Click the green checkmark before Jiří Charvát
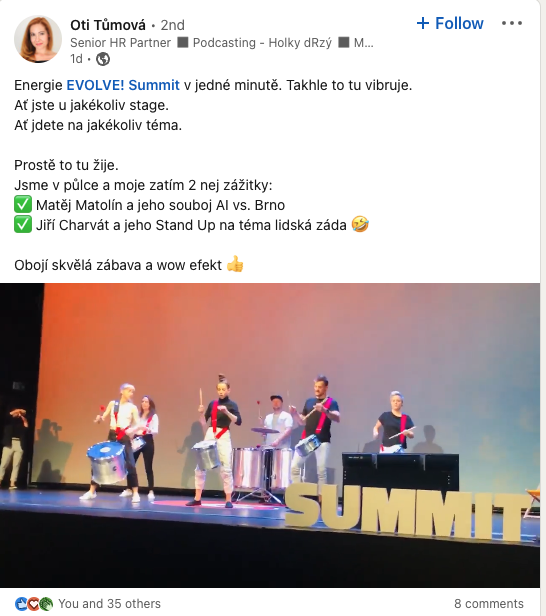The height and width of the screenshot is (616, 546). [x=23, y=225]
